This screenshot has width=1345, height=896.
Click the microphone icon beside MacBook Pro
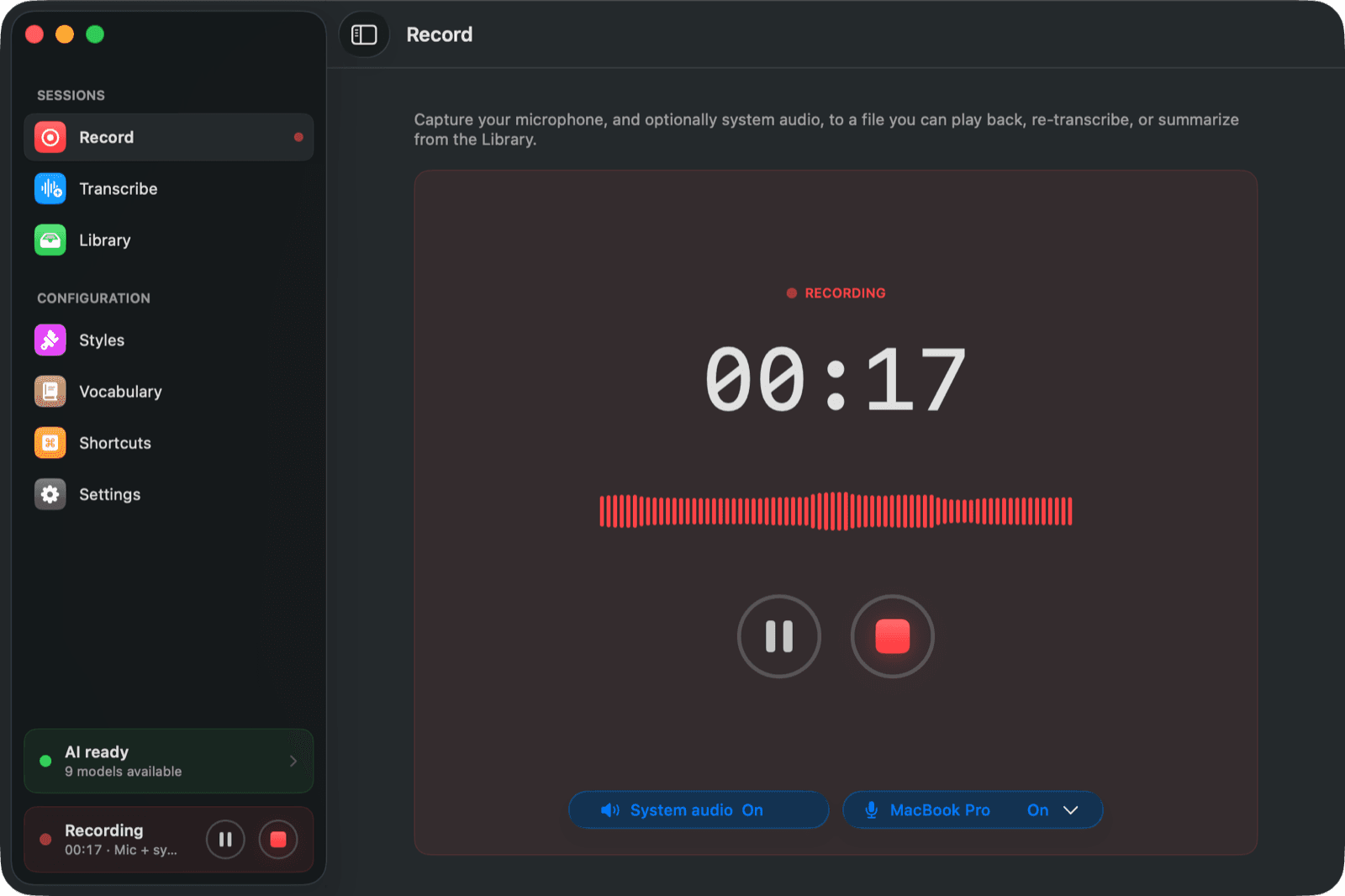872,810
